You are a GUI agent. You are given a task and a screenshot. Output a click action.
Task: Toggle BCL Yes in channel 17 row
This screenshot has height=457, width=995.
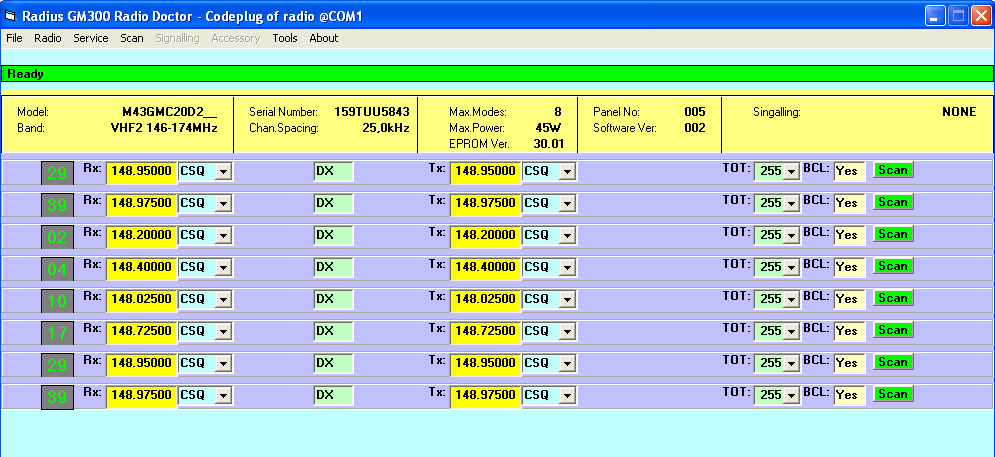[x=848, y=331]
